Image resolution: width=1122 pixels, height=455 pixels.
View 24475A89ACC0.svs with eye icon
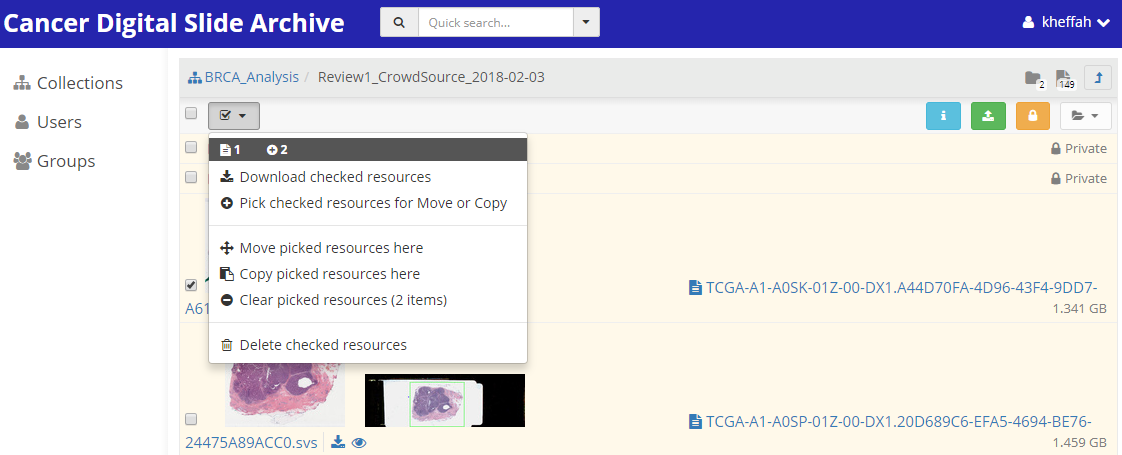(x=359, y=444)
